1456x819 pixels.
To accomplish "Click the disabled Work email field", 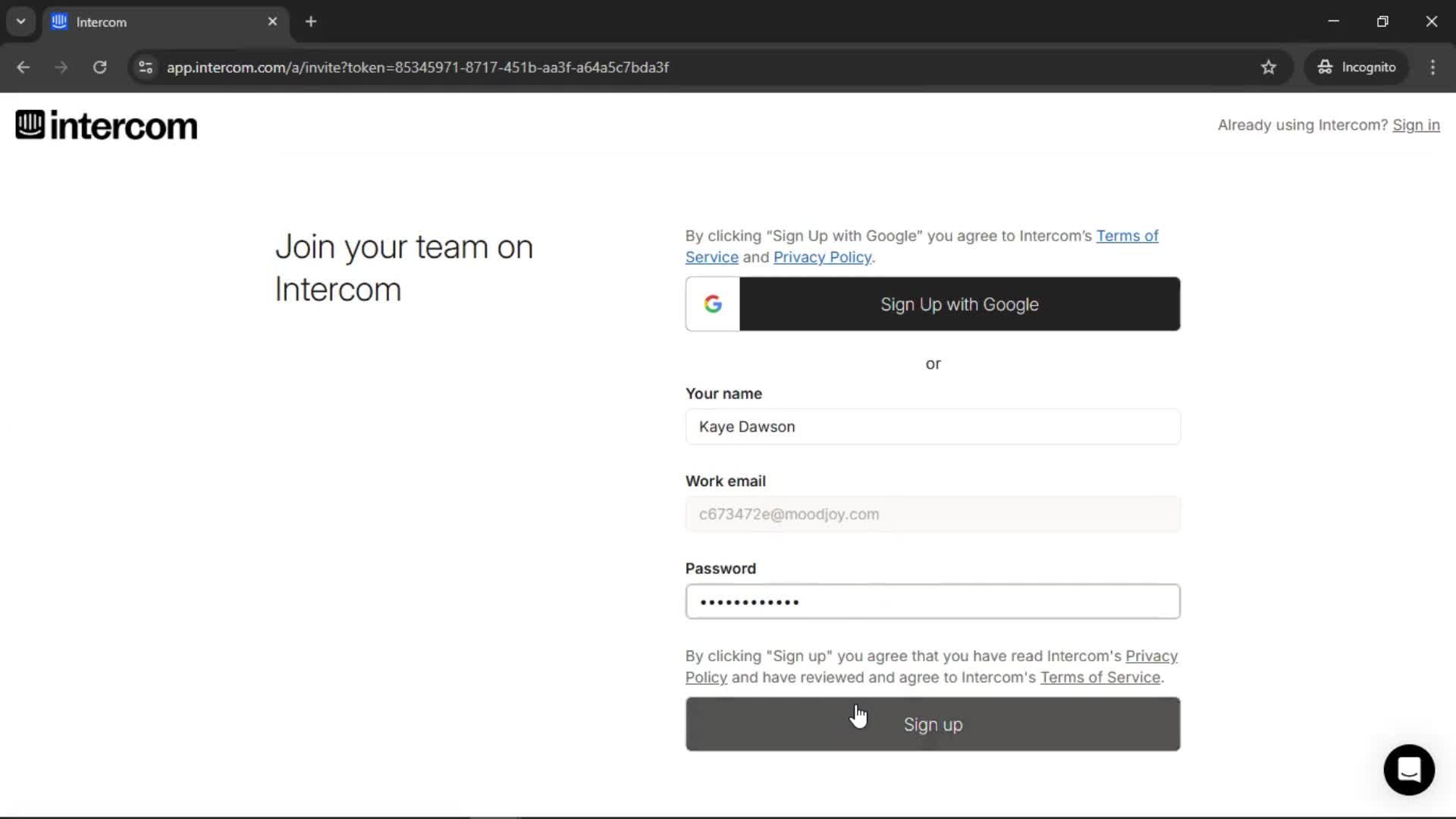I will 933,514.
